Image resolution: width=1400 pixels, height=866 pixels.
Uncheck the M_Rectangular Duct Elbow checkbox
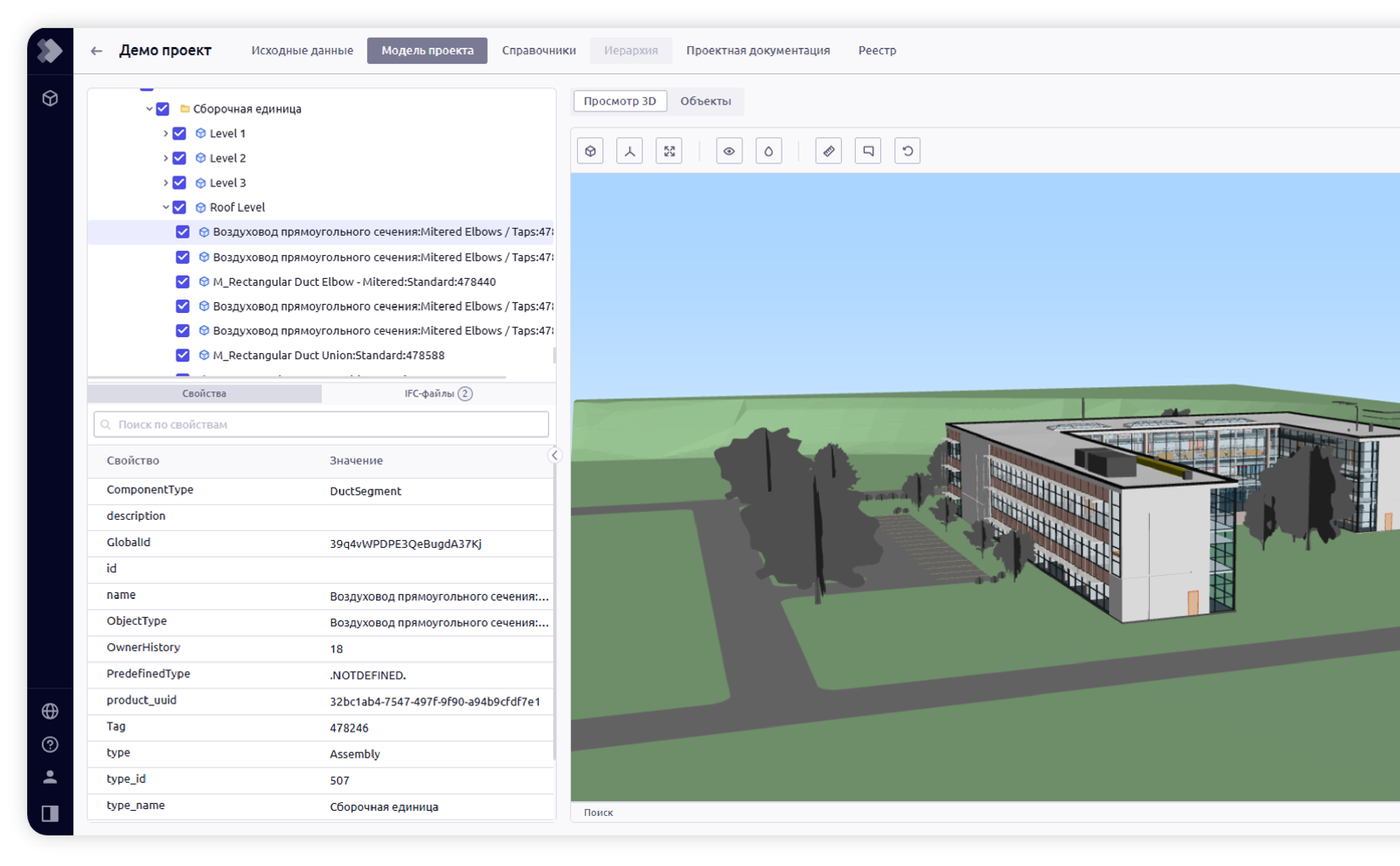[x=183, y=281]
